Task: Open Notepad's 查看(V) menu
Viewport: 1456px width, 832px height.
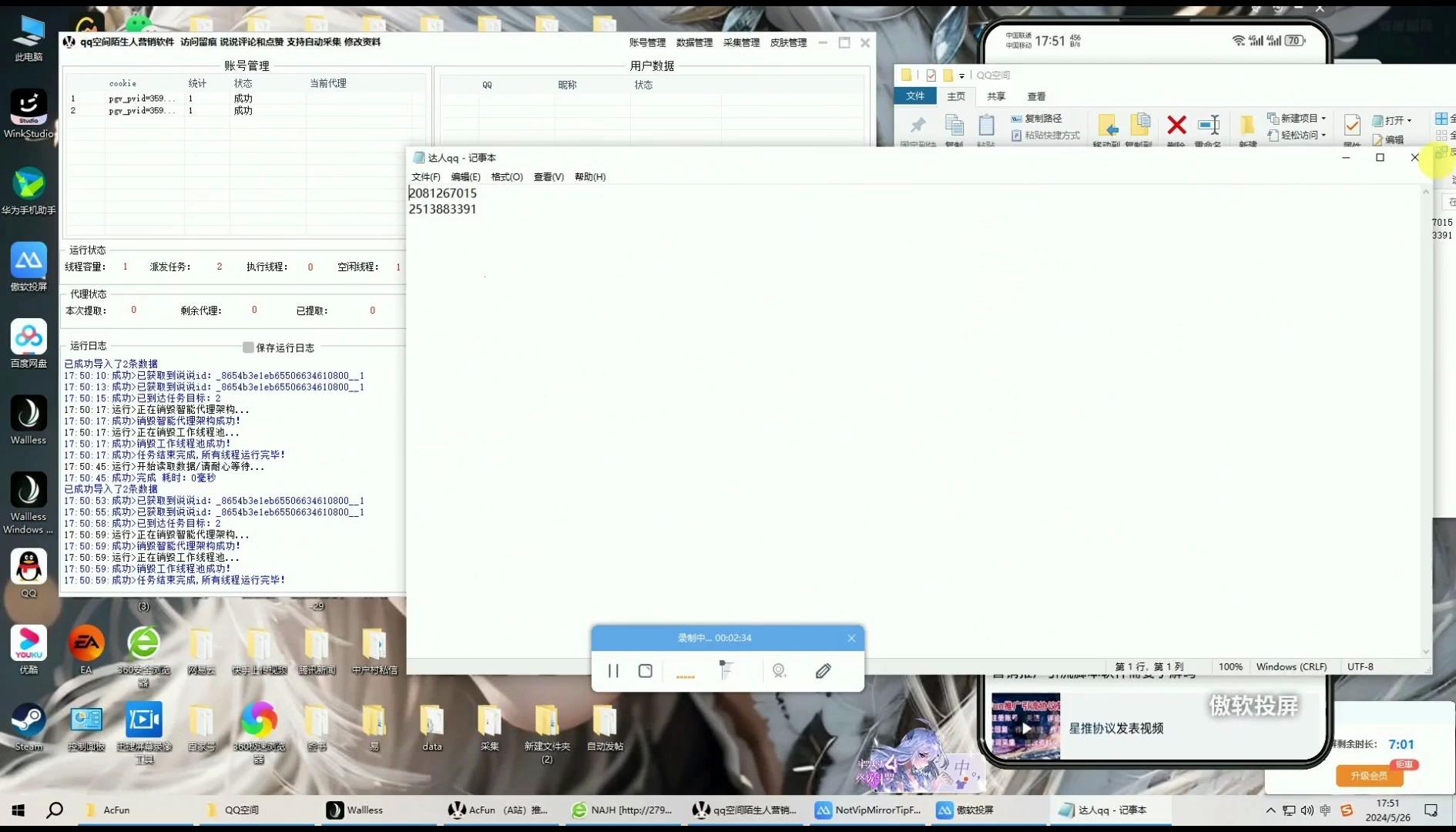Action: coord(549,176)
